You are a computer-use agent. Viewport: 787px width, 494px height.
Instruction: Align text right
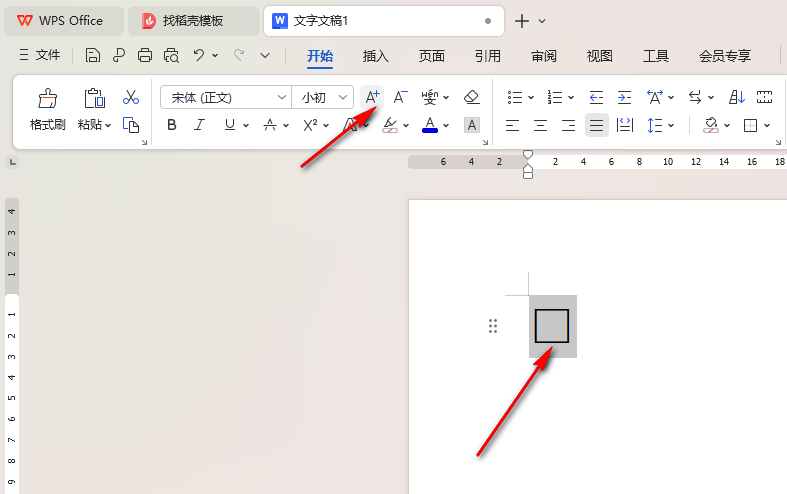click(568, 125)
